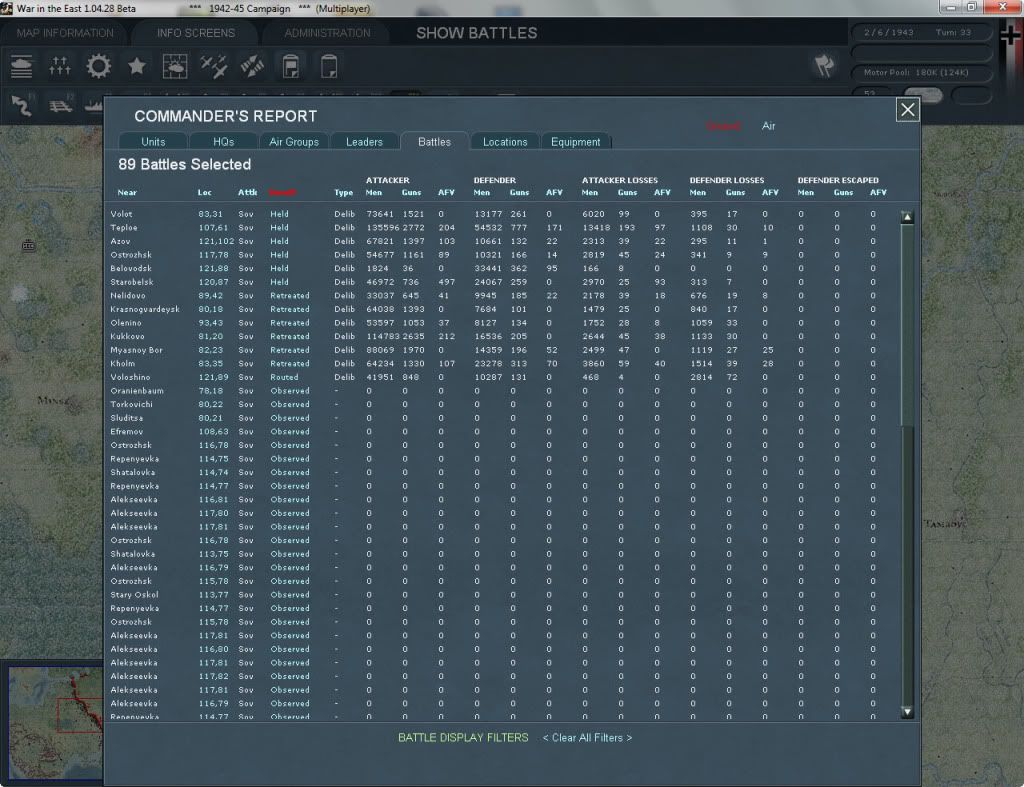Select the Myasnoy Bor battle row

pos(502,350)
